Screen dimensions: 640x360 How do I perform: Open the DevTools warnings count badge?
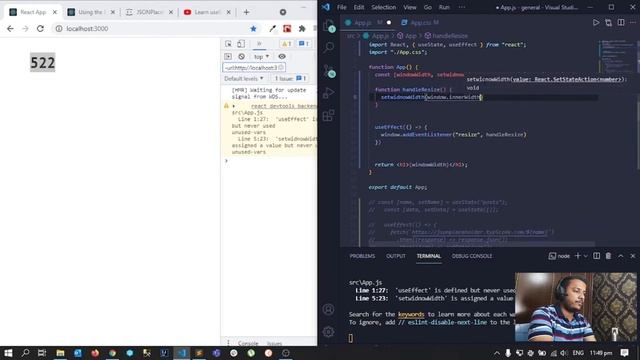287,44
